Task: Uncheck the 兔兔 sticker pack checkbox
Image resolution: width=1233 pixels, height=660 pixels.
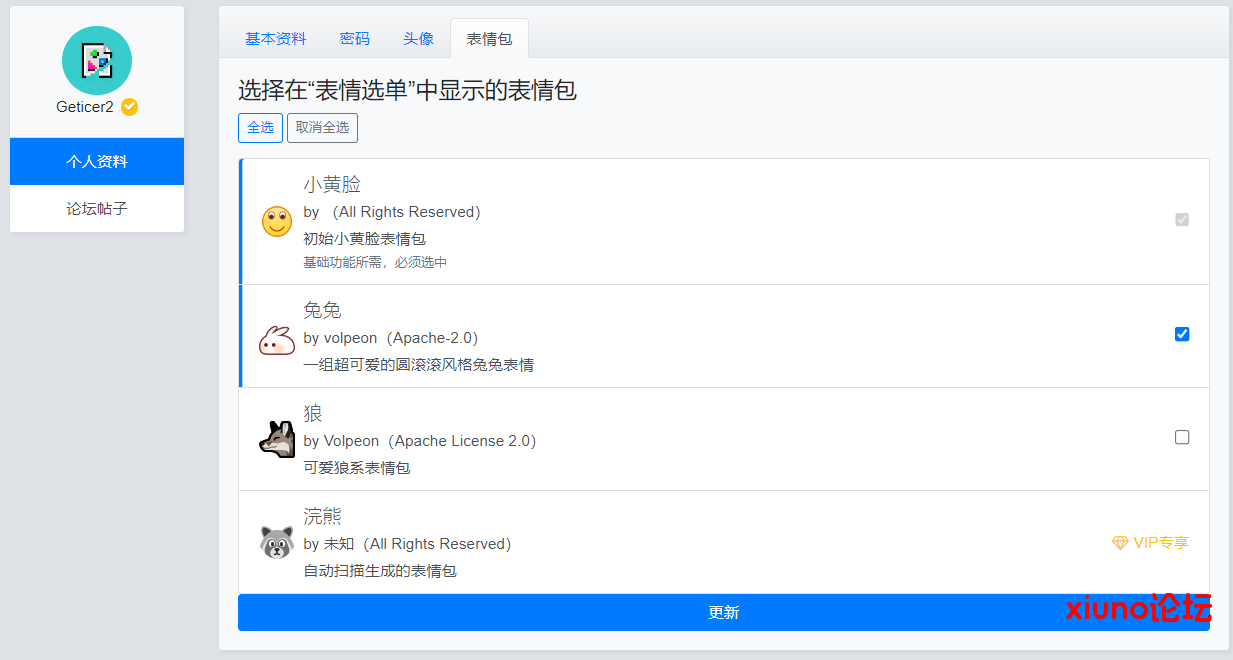Action: point(1182,334)
